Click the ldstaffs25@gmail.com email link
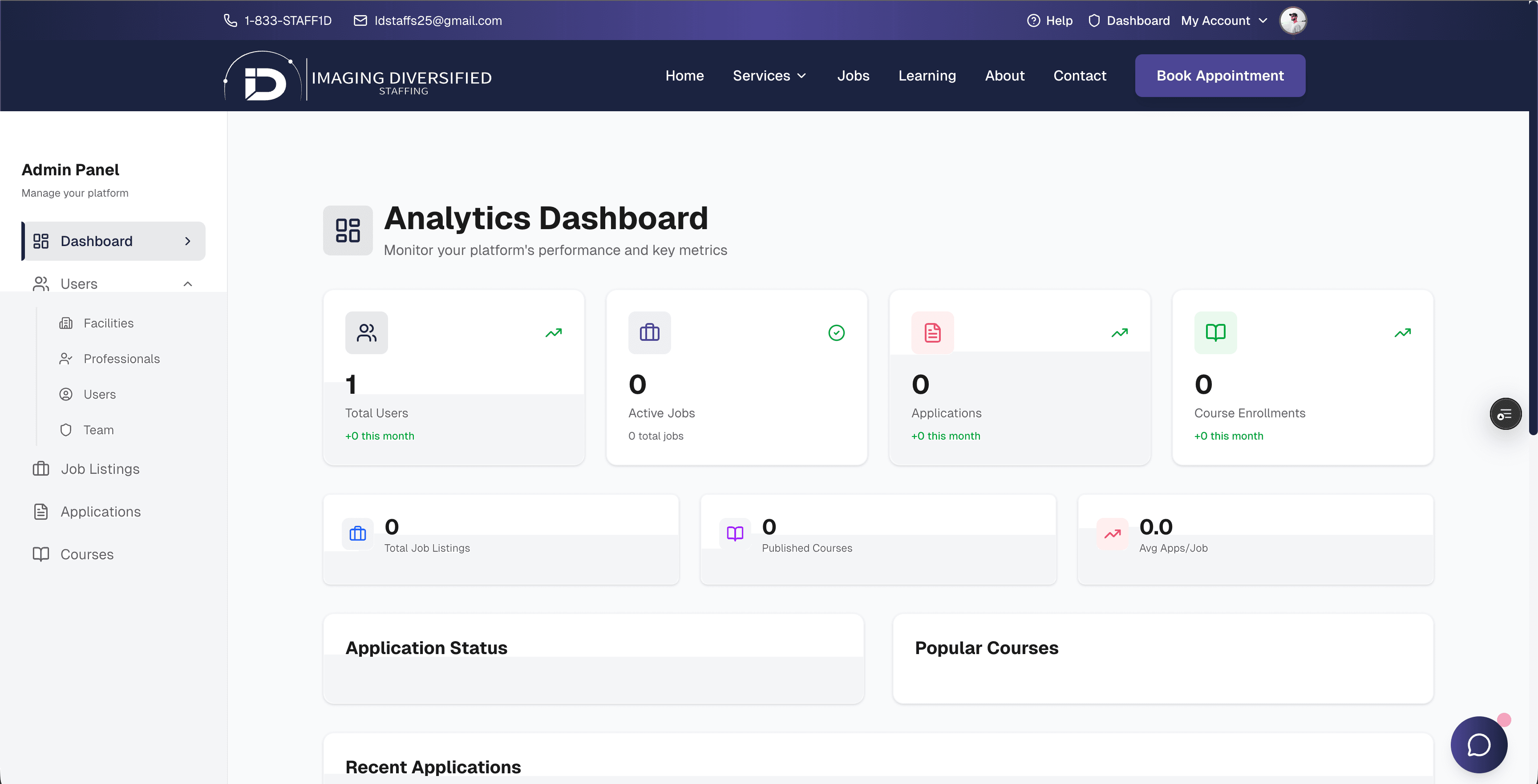This screenshot has width=1538, height=784. click(x=437, y=20)
